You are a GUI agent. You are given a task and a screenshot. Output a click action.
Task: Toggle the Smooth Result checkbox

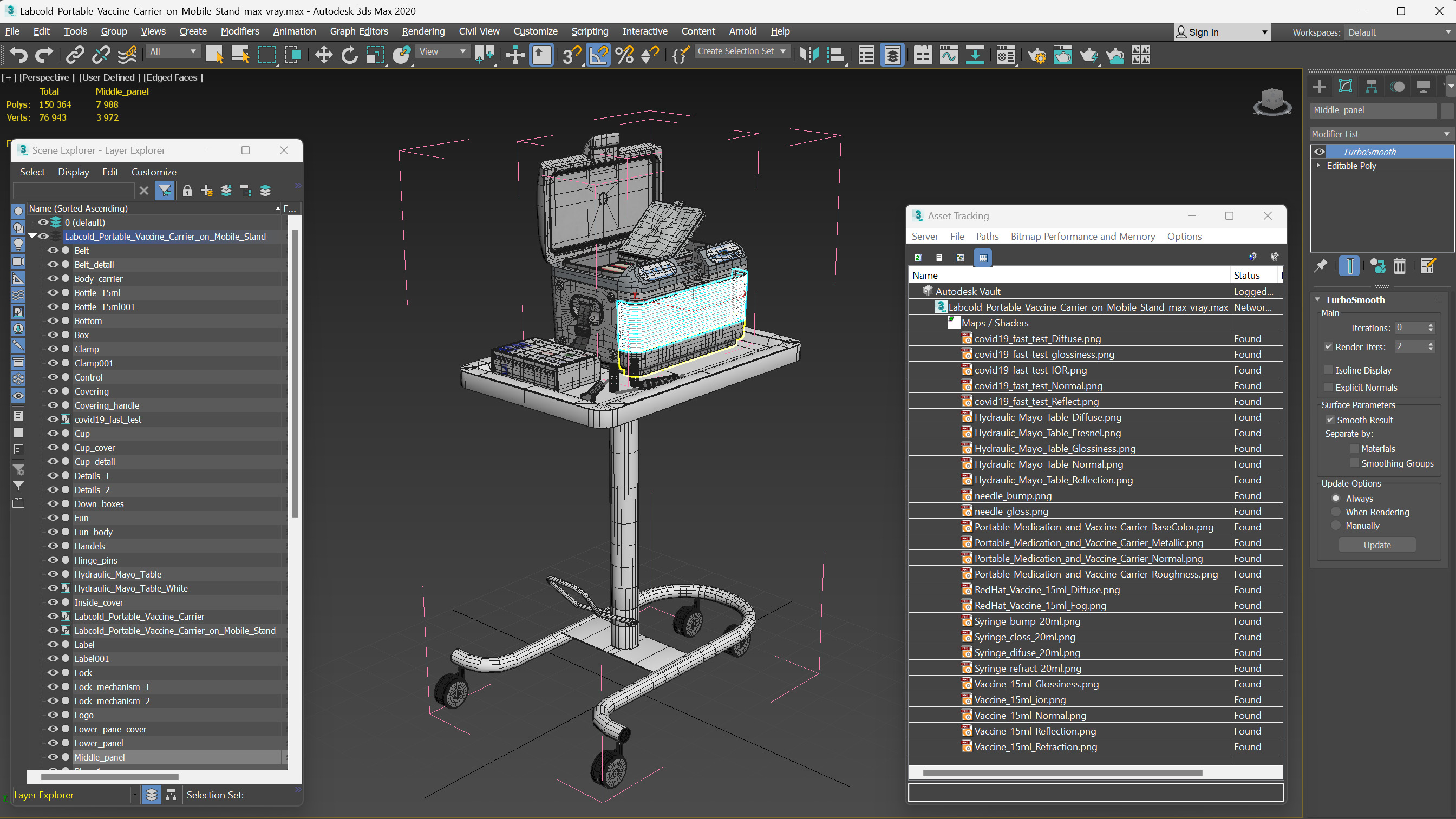tap(1330, 420)
